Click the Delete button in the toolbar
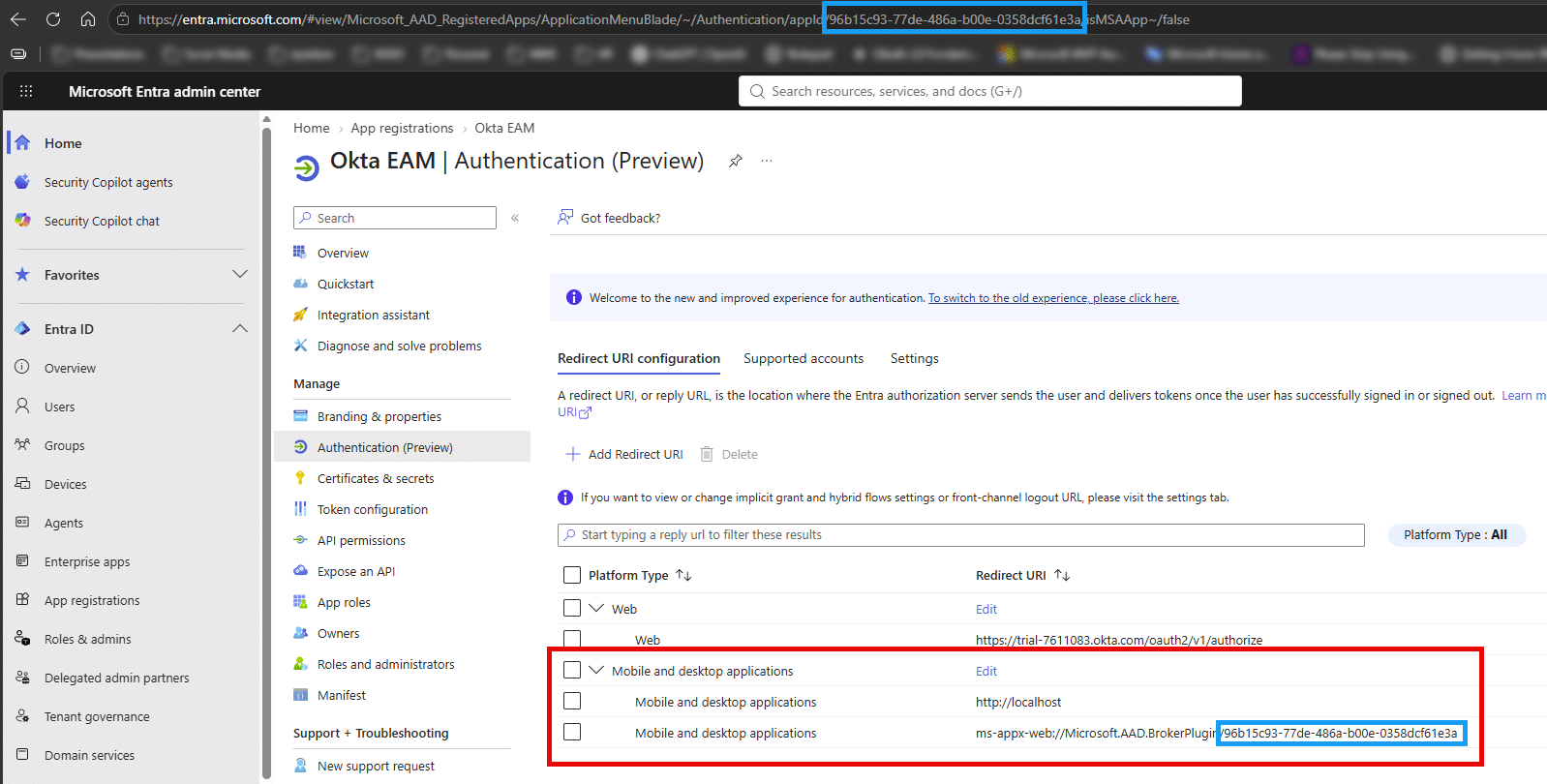This screenshot has width=1547, height=784. tap(729, 454)
